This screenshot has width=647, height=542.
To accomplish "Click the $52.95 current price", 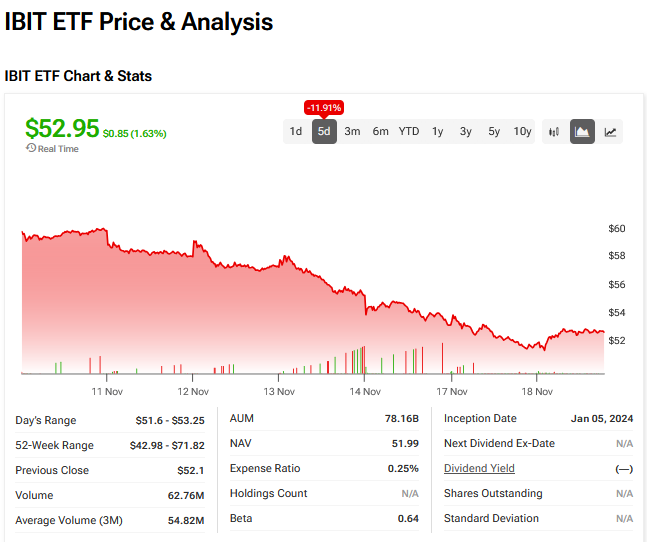I will coord(62,129).
